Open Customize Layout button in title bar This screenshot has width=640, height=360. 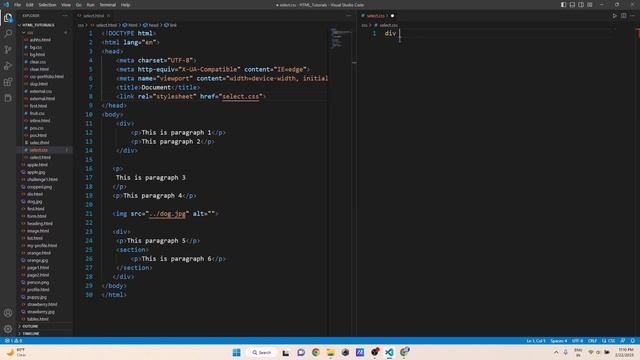[x=590, y=5]
